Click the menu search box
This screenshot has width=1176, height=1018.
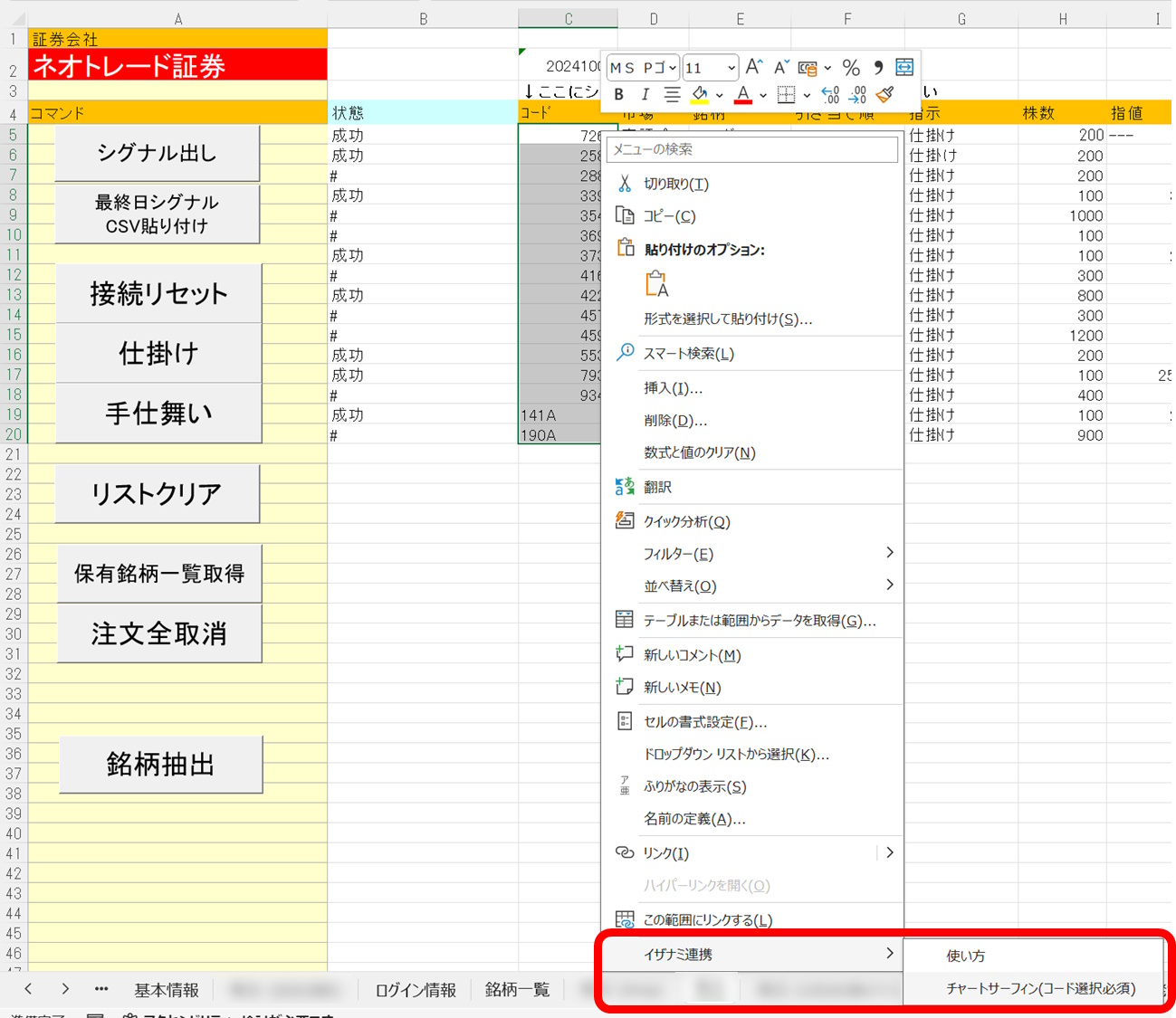[x=753, y=149]
